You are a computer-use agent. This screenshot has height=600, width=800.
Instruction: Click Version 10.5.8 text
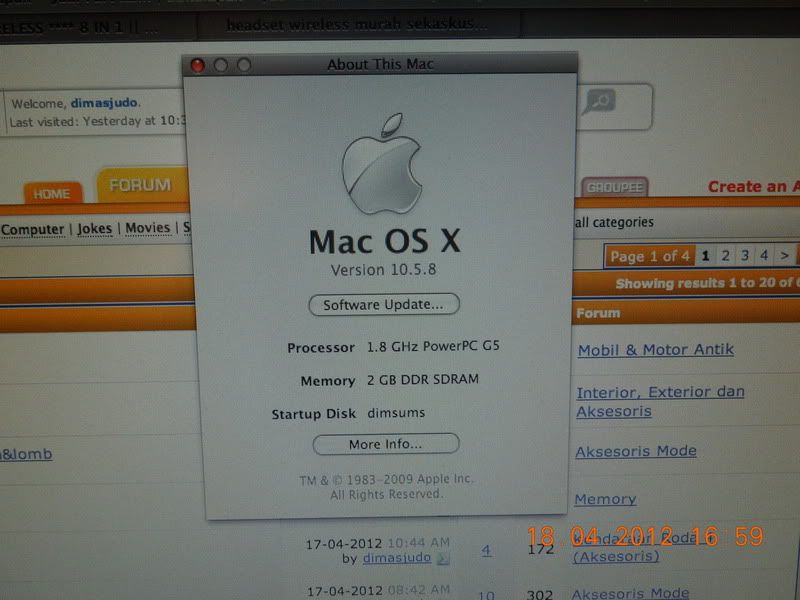tap(384, 270)
